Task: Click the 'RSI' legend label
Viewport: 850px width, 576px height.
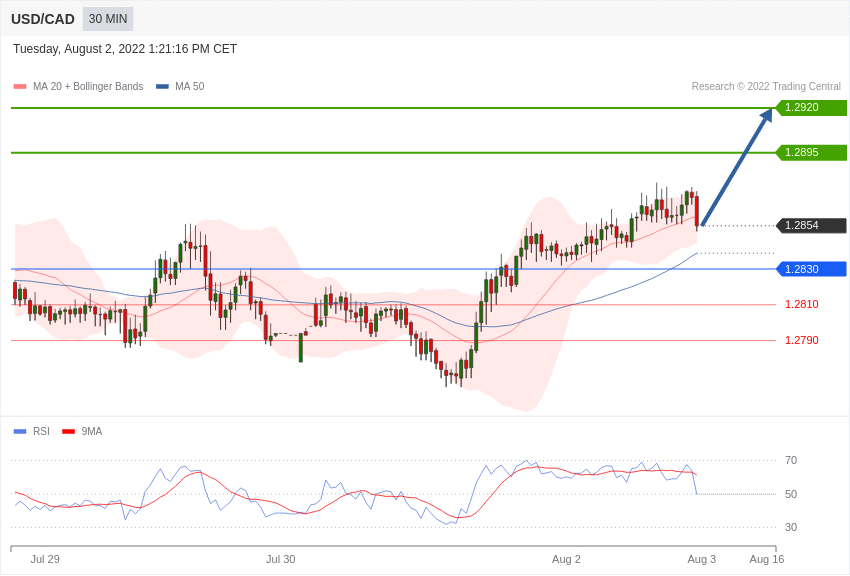Action: (41, 431)
